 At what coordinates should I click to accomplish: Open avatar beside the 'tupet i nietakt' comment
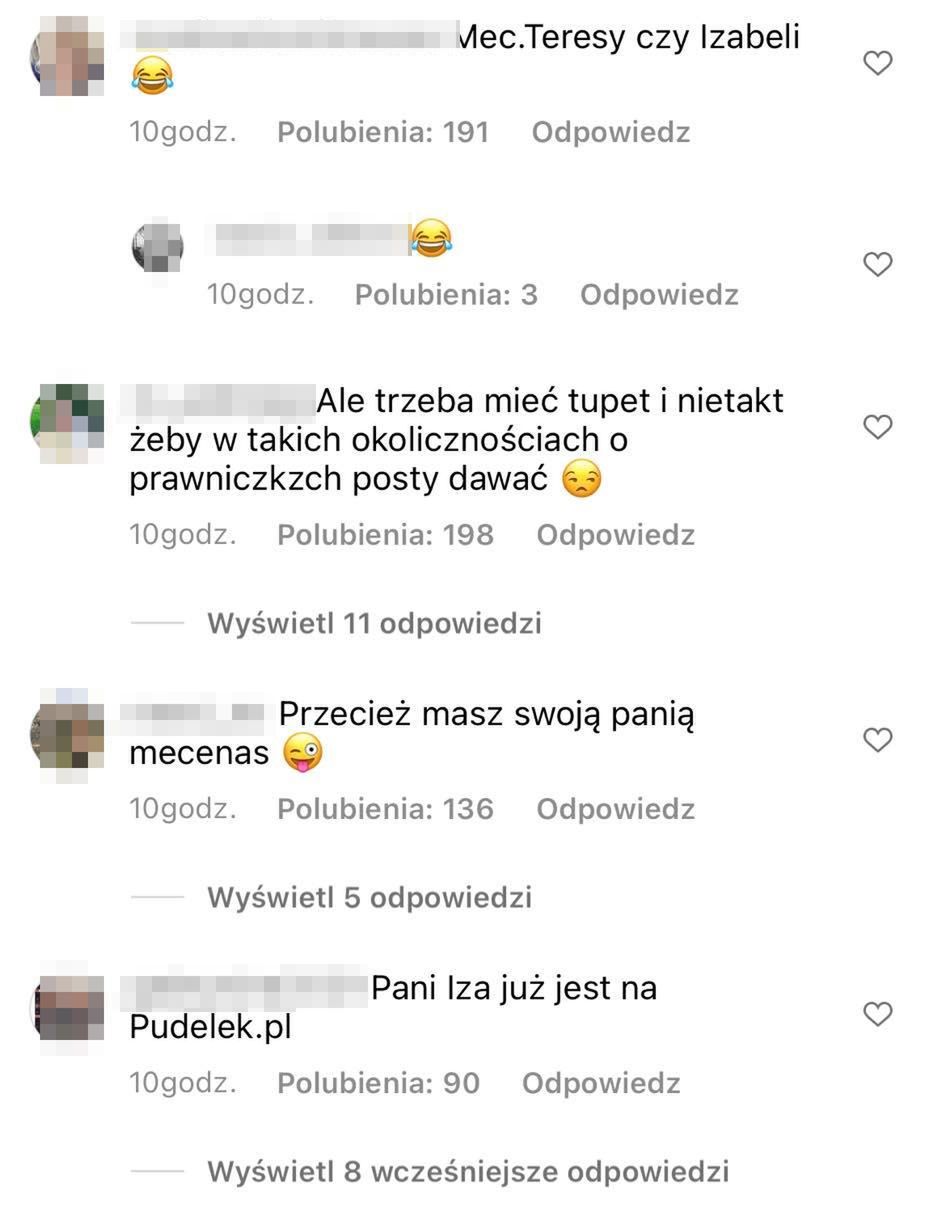pos(68,422)
